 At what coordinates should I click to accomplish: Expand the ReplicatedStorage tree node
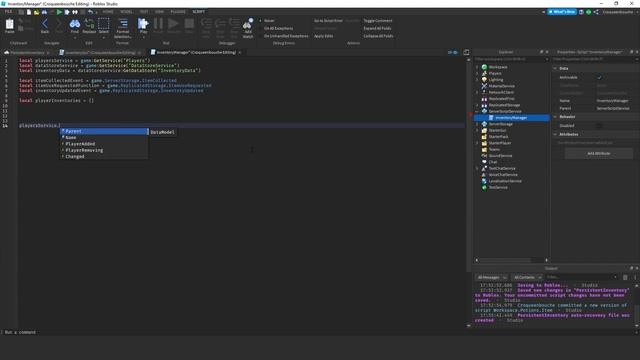tap(477, 105)
